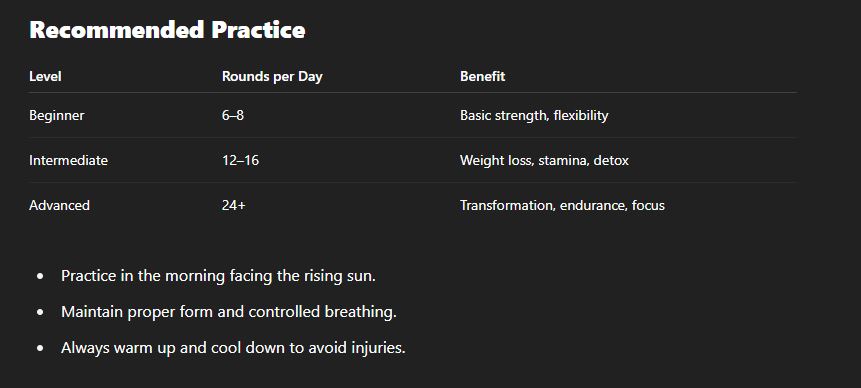Click the Advanced row label
Image resolution: width=861 pixels, height=388 pixels.
click(59, 205)
